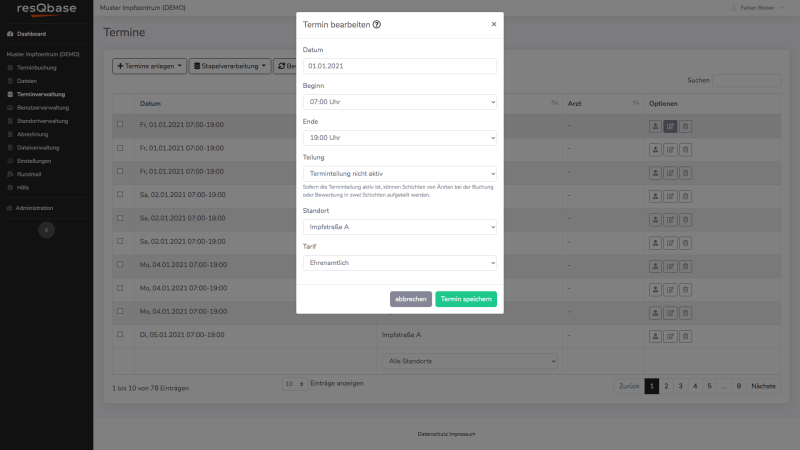Open the Datenschutz link in the footer
Viewport: 800px width, 450px height.
coord(433,434)
